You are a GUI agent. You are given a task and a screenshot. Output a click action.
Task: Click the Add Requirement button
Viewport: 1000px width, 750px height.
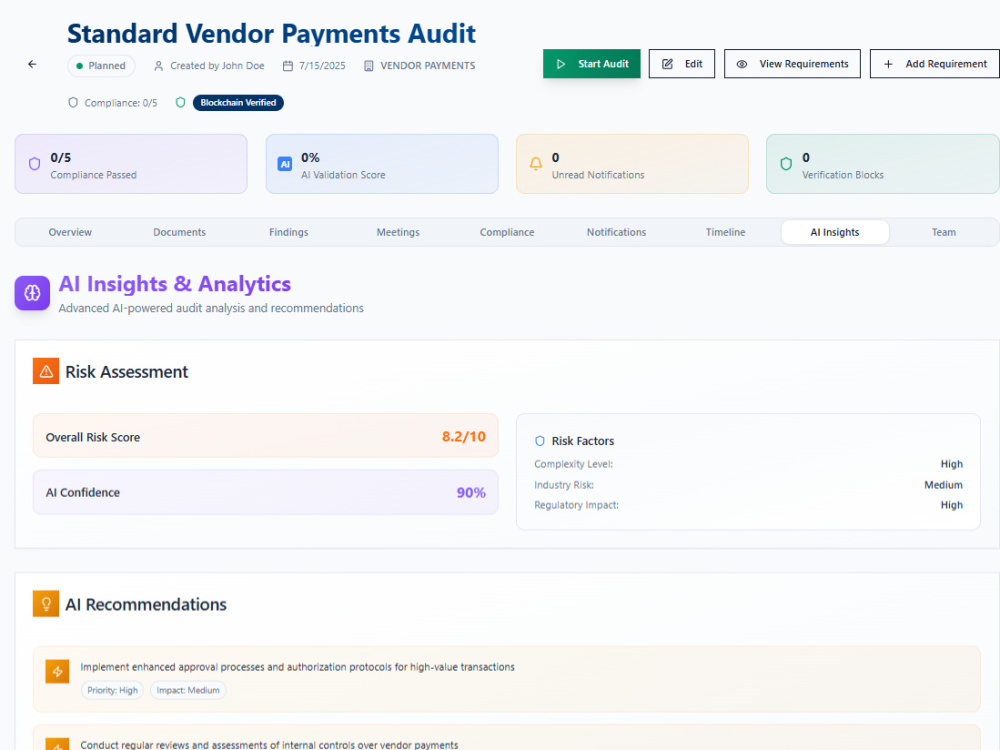pos(935,64)
